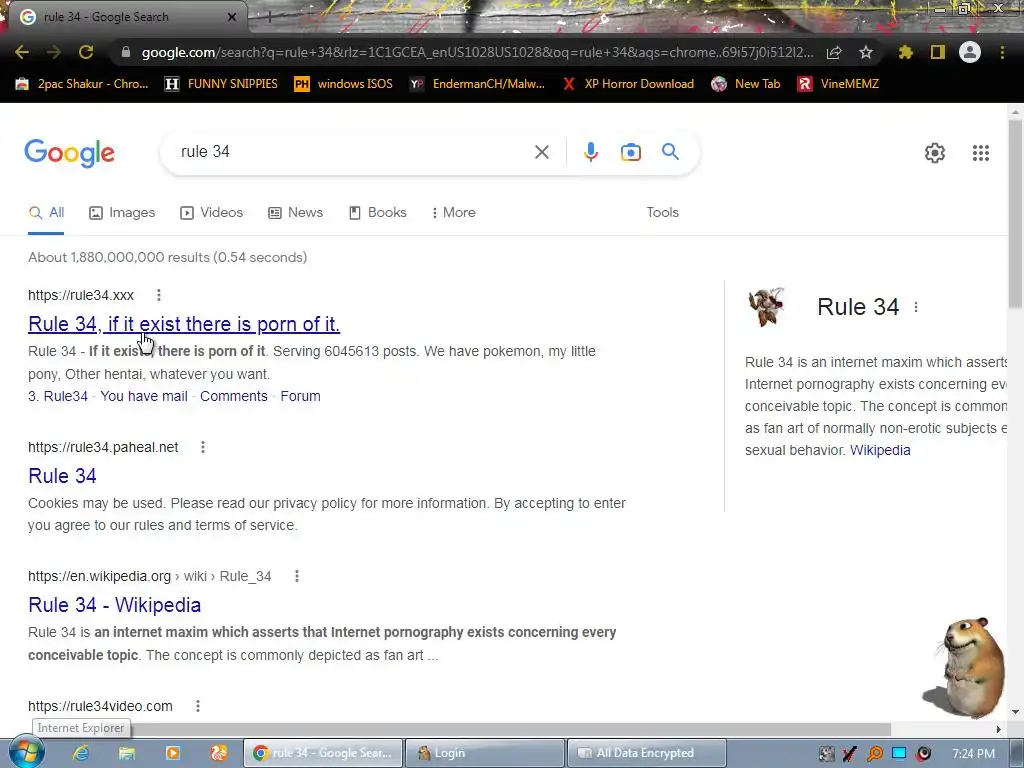The width and height of the screenshot is (1024, 768).
Task: Open the New Tab bookmark
Action: [746, 84]
